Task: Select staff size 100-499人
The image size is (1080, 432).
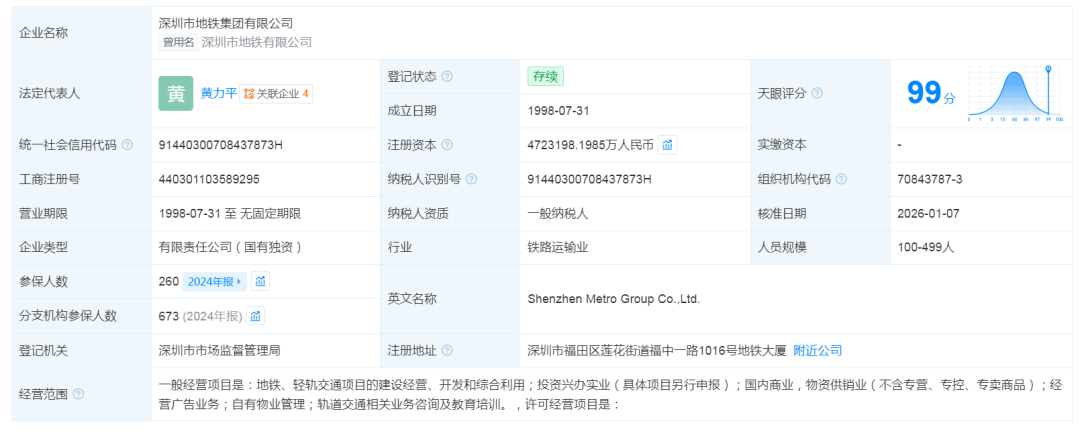Action: click(926, 248)
